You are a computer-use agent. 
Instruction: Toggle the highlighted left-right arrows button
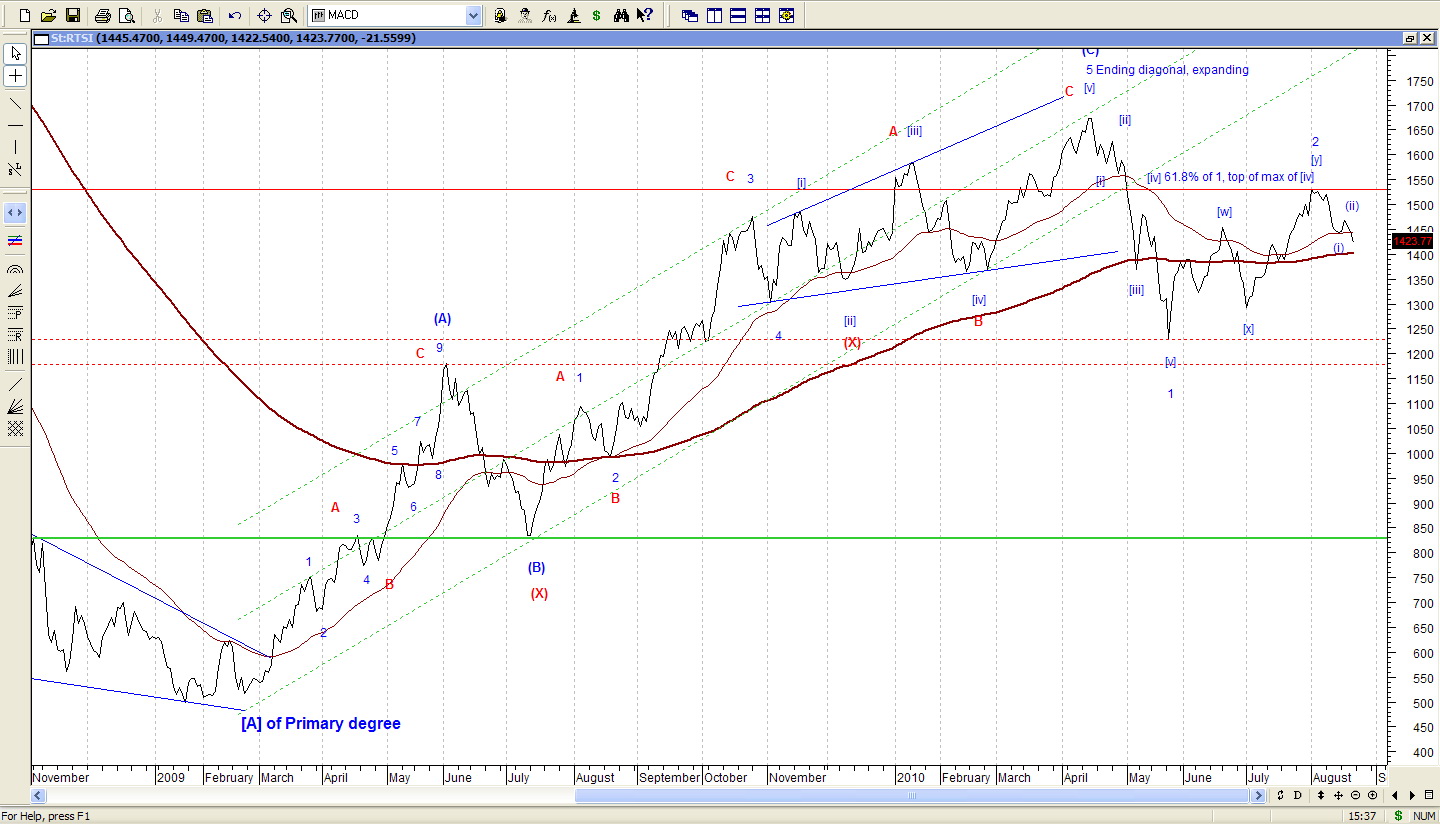tap(15, 213)
